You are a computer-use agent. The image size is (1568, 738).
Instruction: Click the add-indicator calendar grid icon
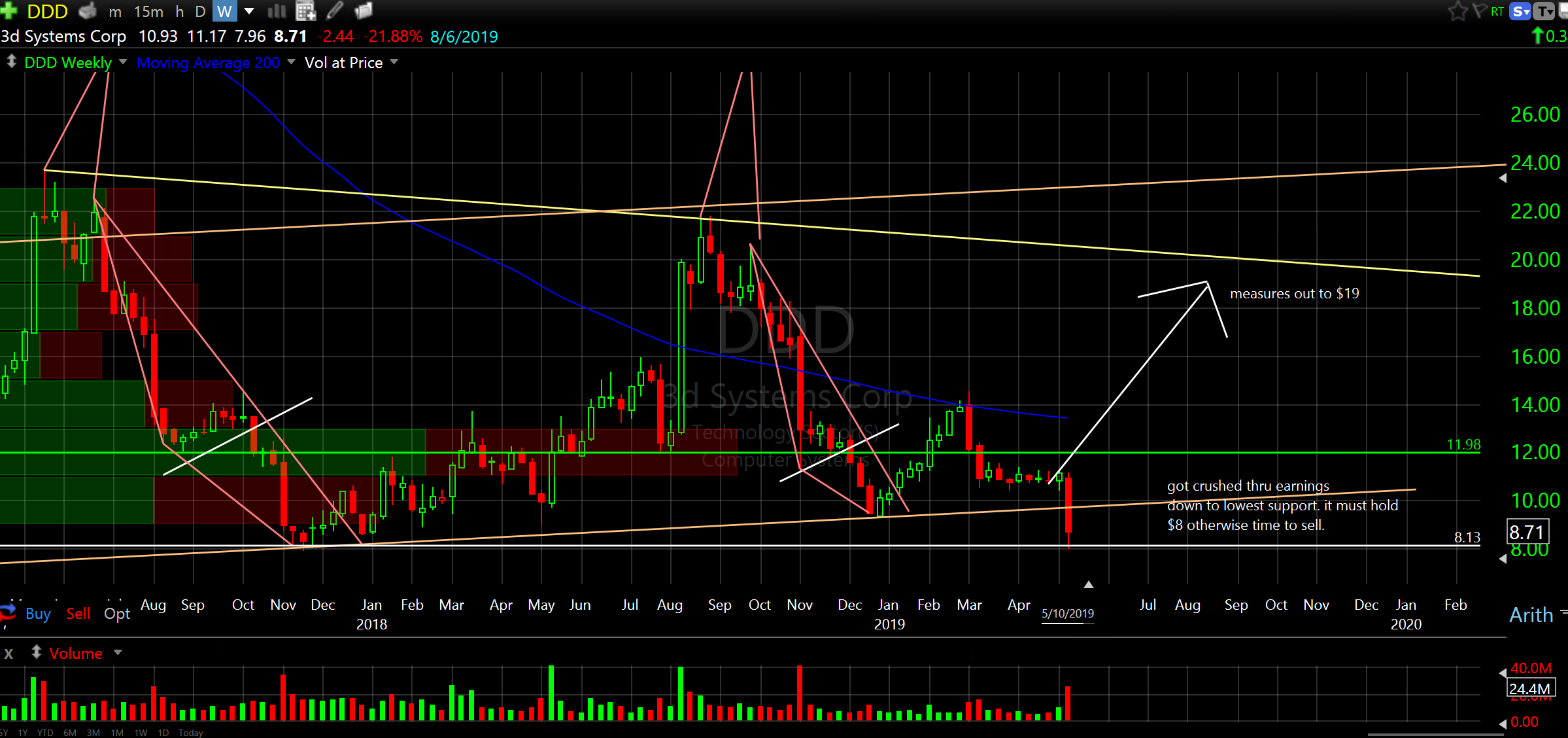(x=305, y=11)
